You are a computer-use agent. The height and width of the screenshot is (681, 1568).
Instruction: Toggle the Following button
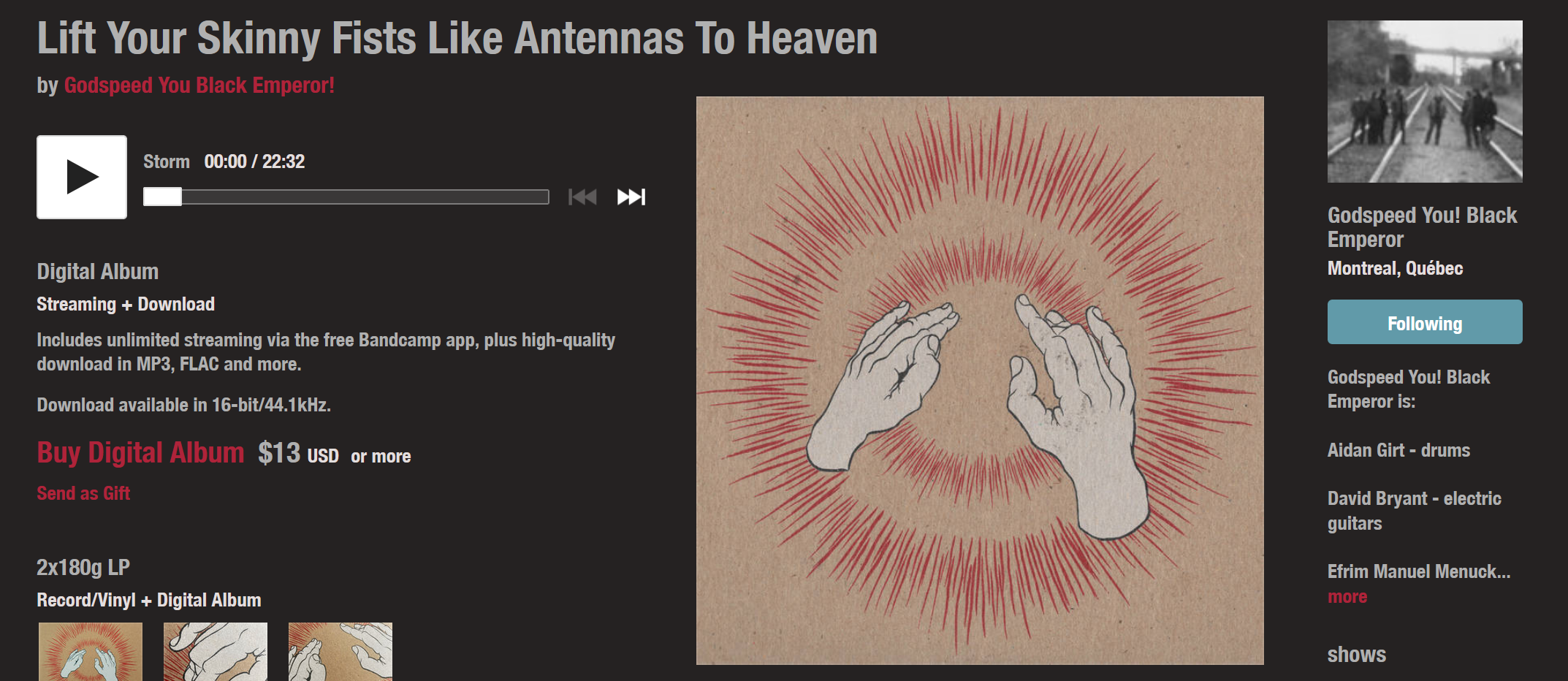coord(1425,322)
